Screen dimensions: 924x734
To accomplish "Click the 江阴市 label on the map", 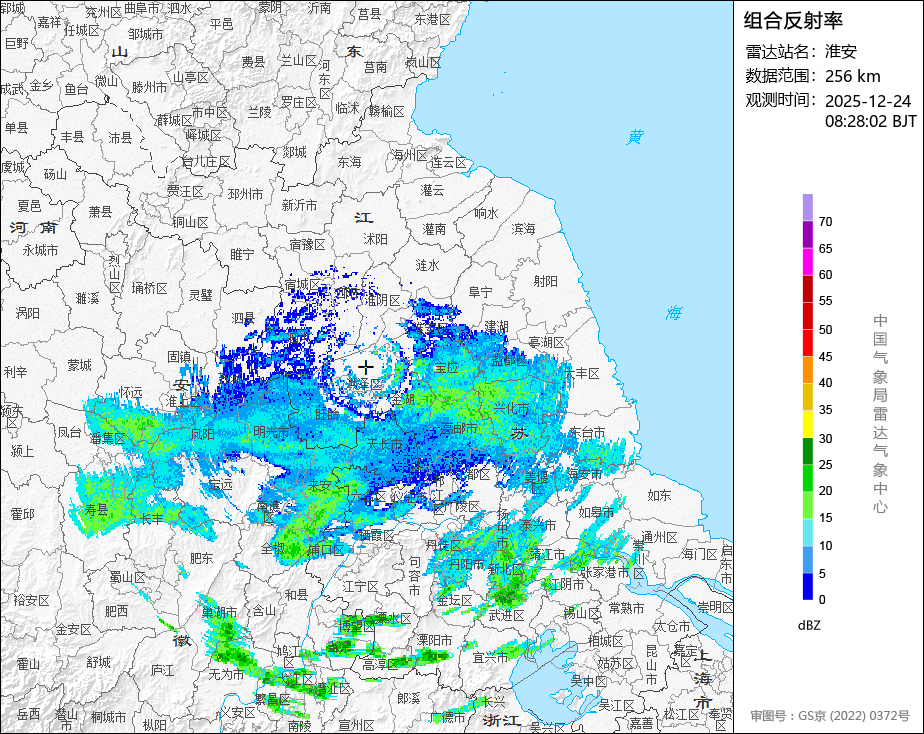I will click(566, 584).
